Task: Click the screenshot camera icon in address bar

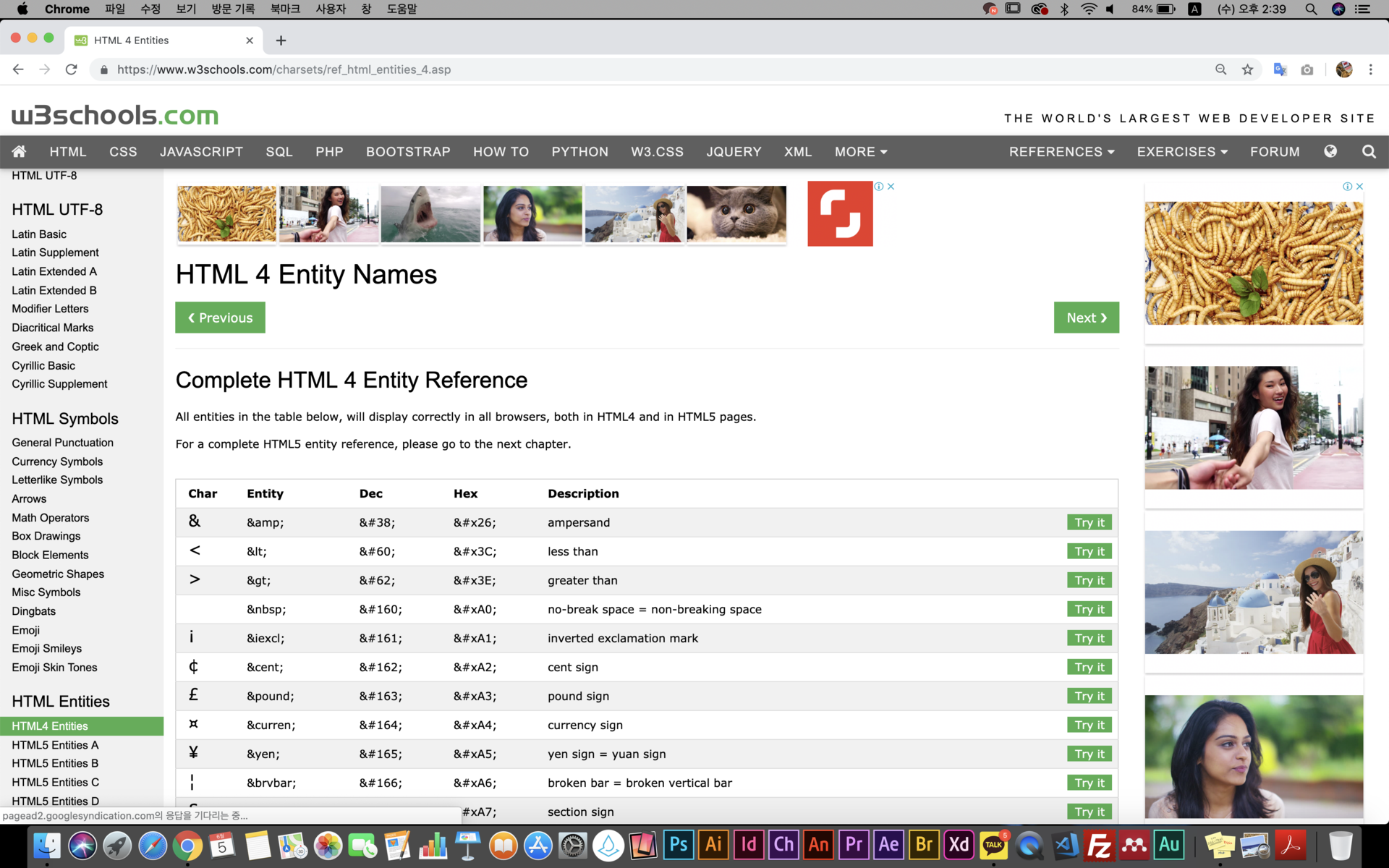Action: (x=1307, y=69)
